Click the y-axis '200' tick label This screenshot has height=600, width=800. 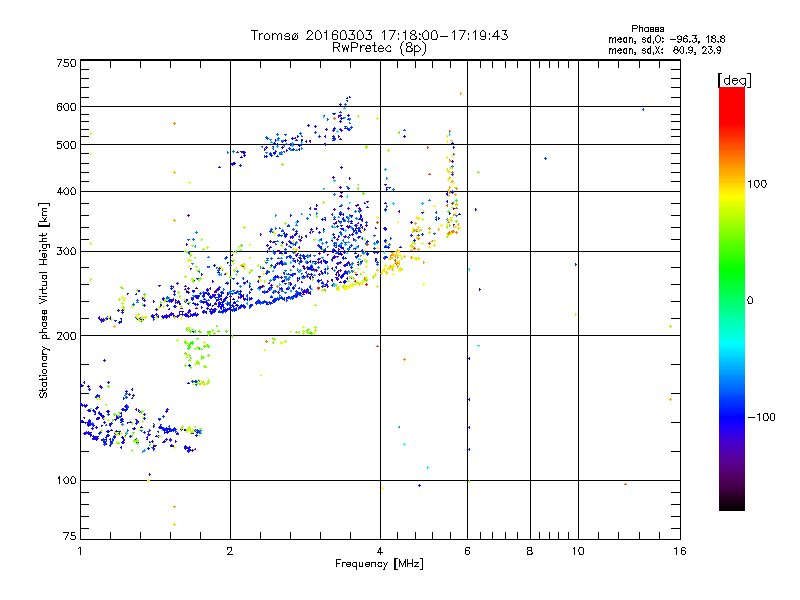point(66,336)
